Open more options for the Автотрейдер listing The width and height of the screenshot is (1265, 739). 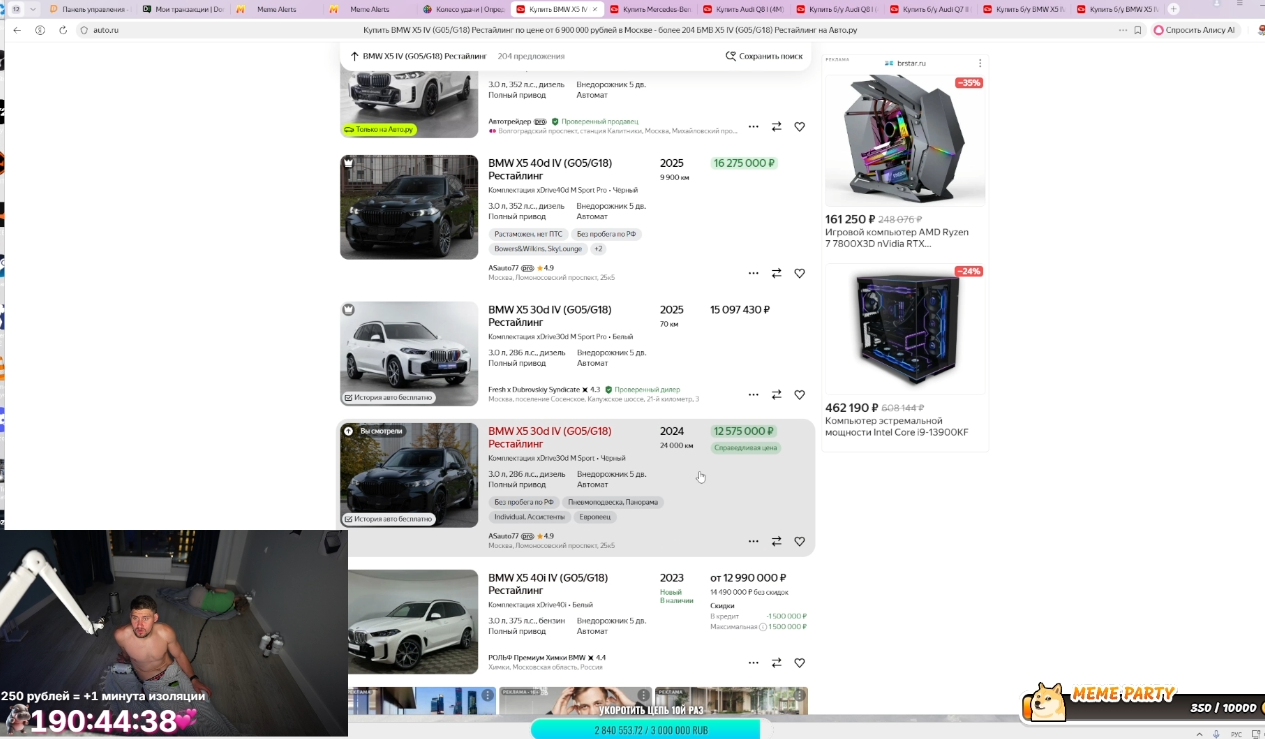[753, 127]
